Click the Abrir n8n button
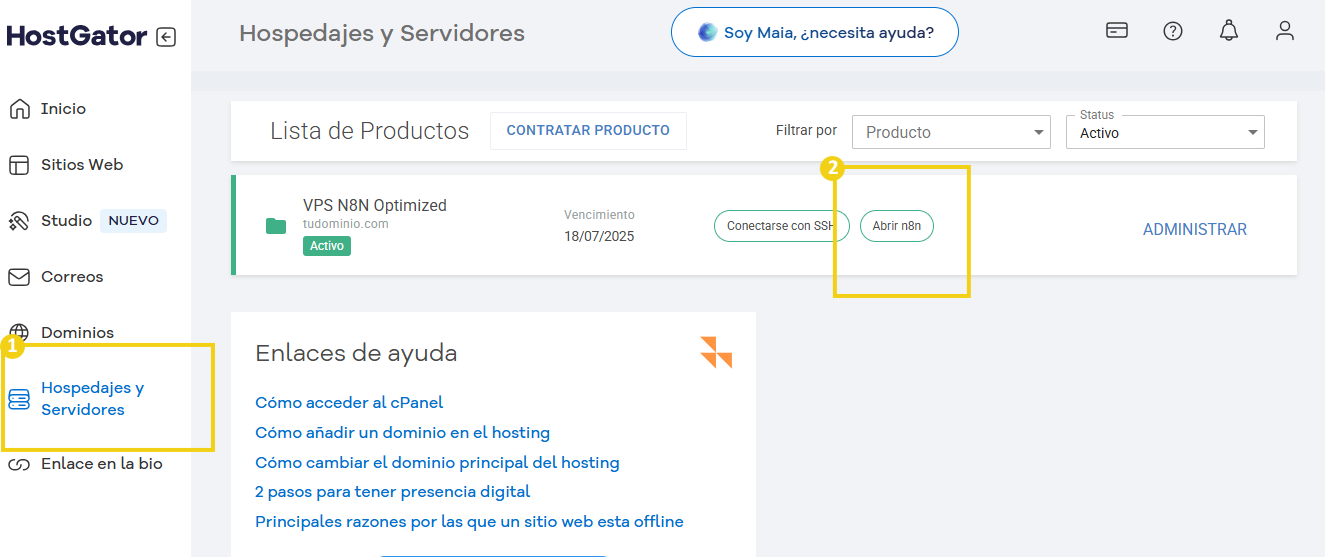1325x557 pixels. pyautogui.click(x=897, y=226)
